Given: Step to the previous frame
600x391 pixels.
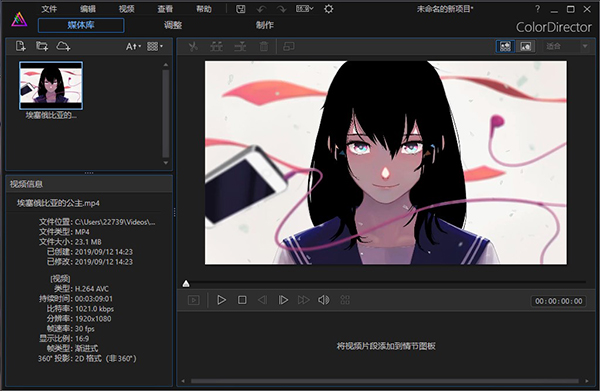Looking at the screenshot, I should pyautogui.click(x=262, y=300).
